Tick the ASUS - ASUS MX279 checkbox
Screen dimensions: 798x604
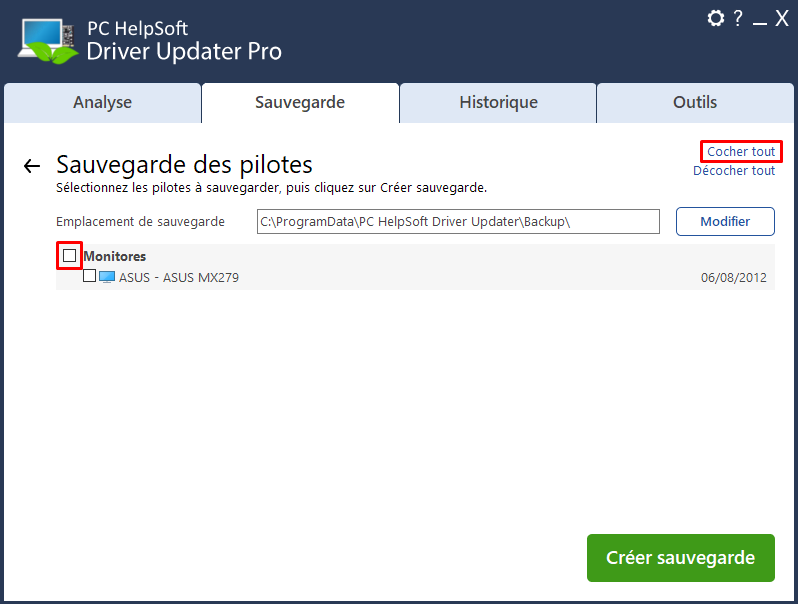tap(89, 276)
